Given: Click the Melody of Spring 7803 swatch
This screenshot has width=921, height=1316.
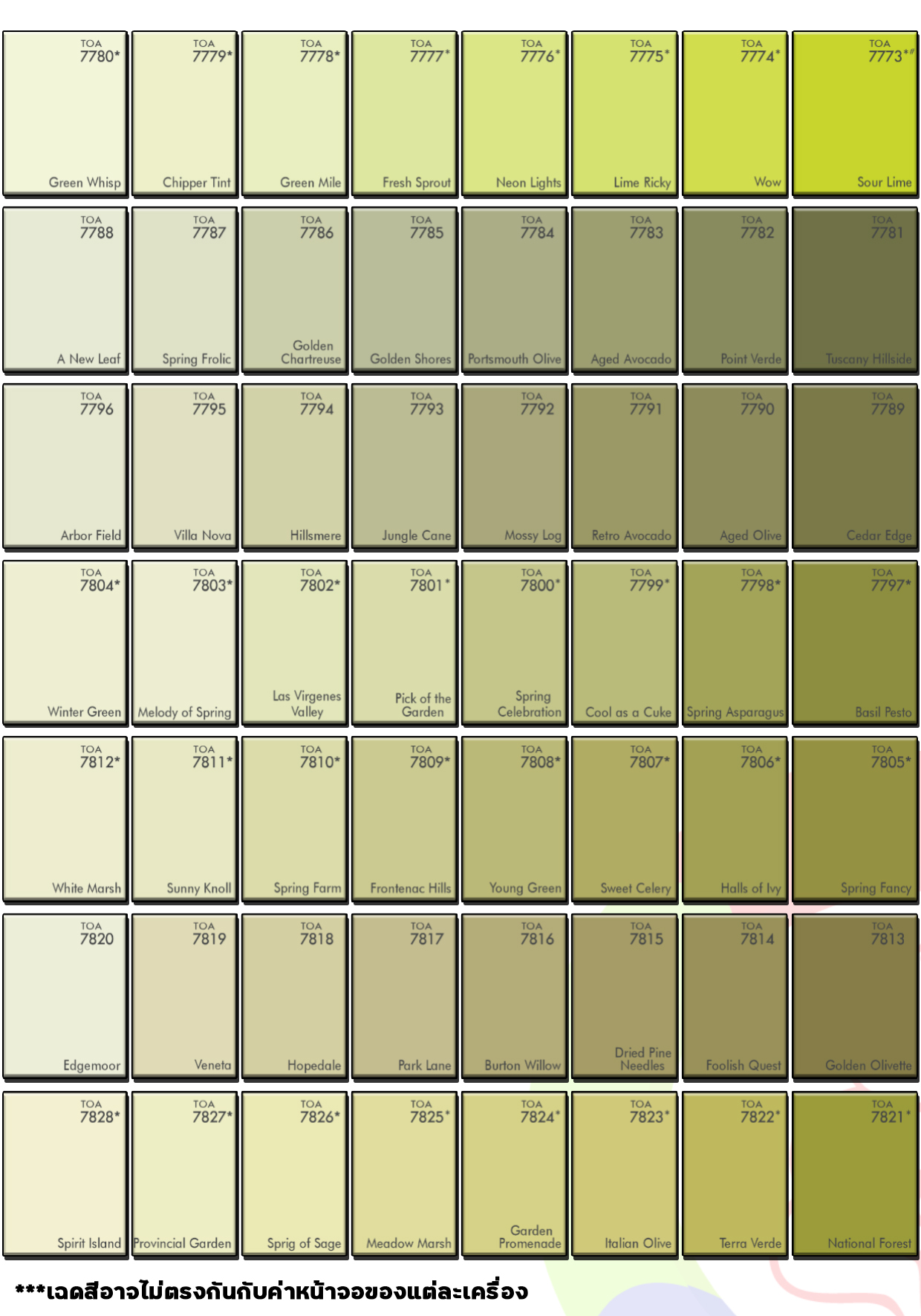Looking at the screenshot, I should [x=184, y=642].
